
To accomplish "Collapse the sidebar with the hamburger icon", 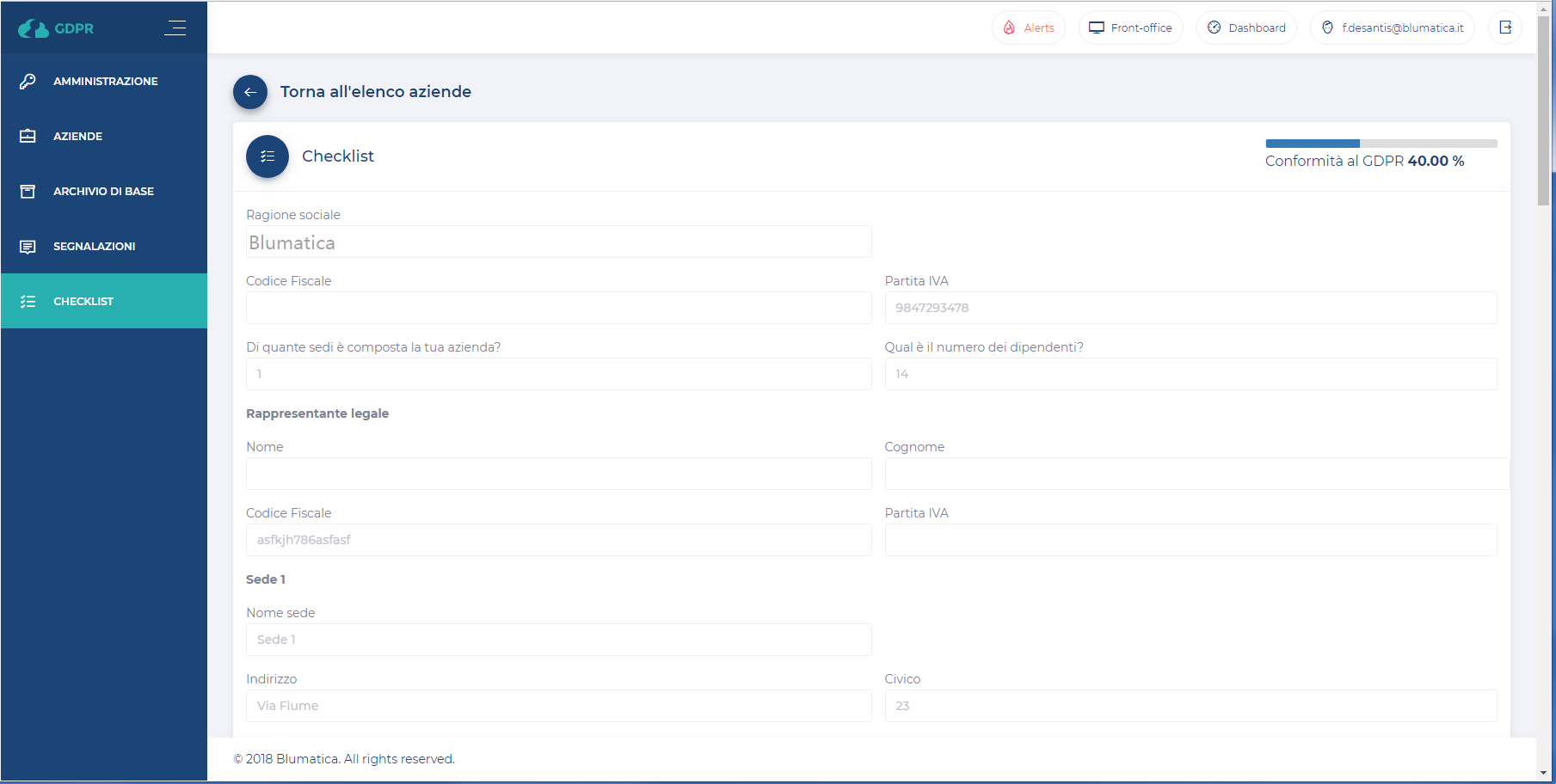I will 175,28.
